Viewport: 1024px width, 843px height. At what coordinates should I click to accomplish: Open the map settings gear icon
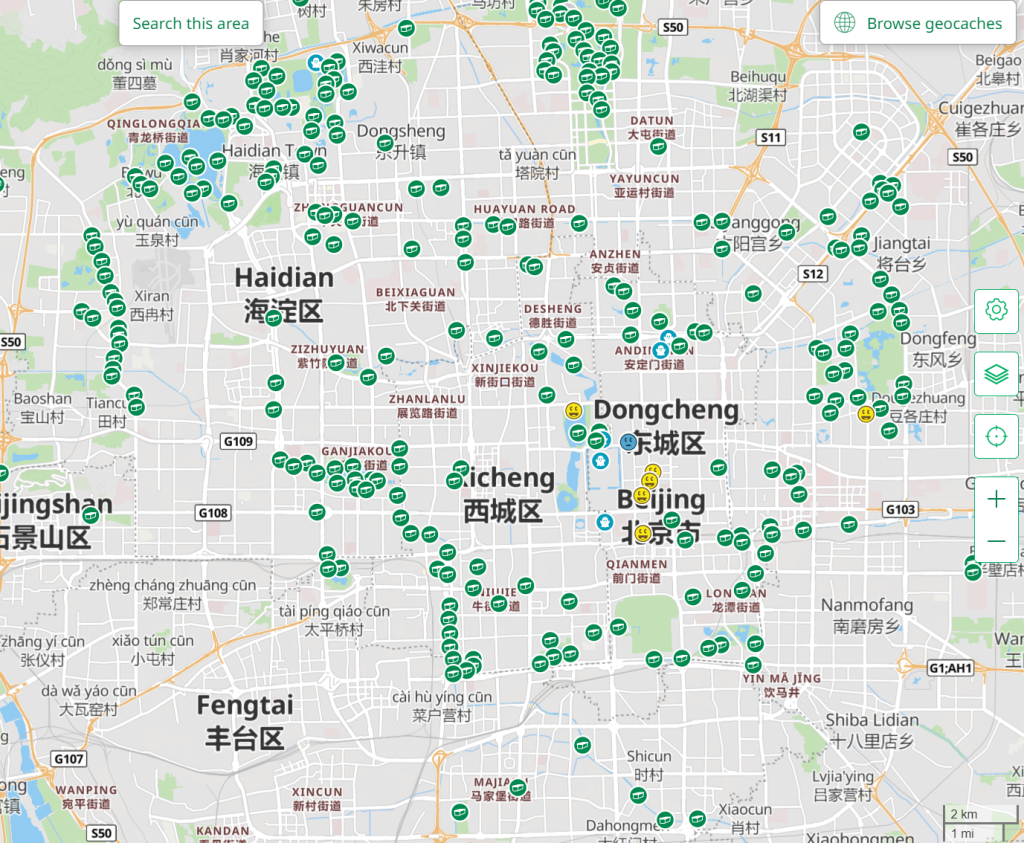[x=996, y=311]
